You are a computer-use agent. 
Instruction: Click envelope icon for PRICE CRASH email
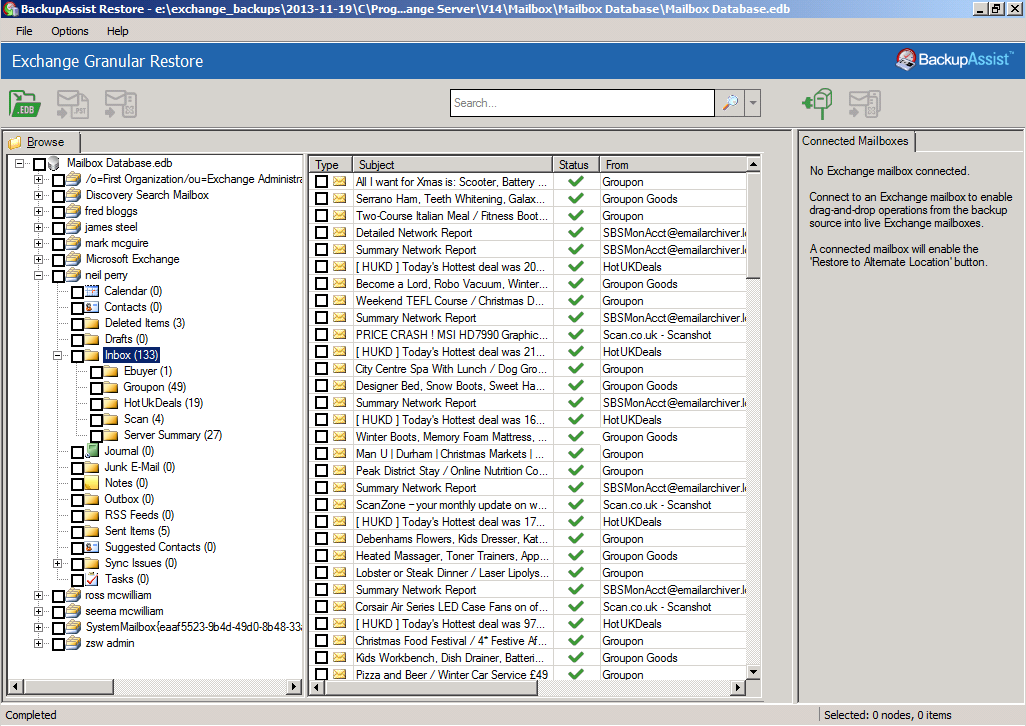point(340,334)
